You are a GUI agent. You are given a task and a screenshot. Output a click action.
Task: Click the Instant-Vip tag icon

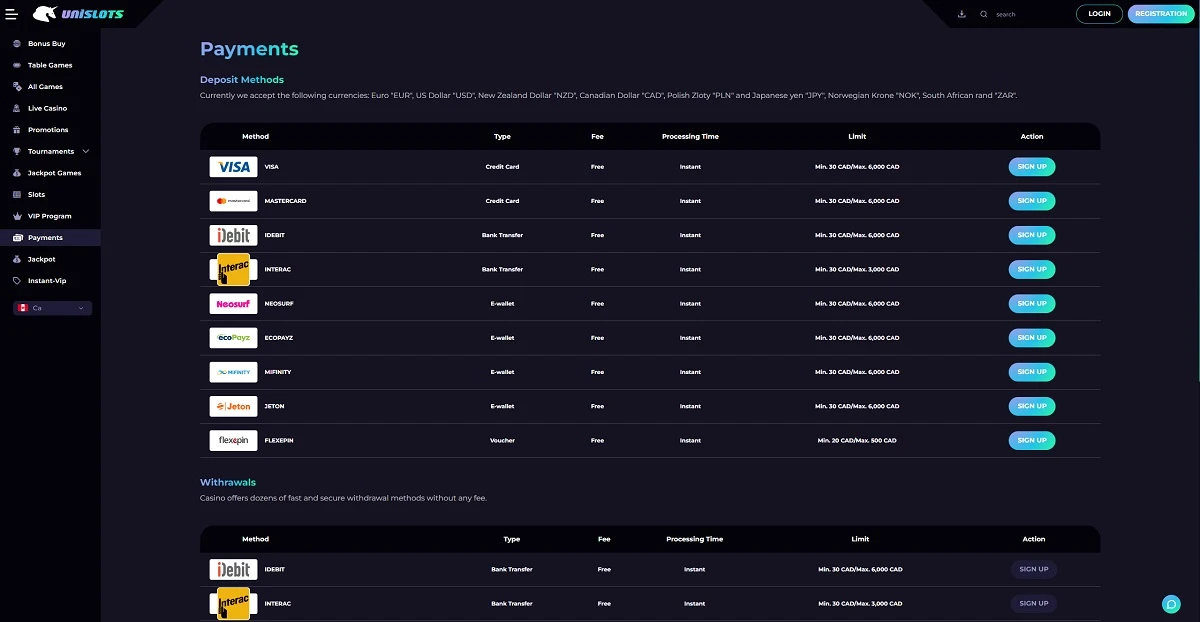[17, 281]
